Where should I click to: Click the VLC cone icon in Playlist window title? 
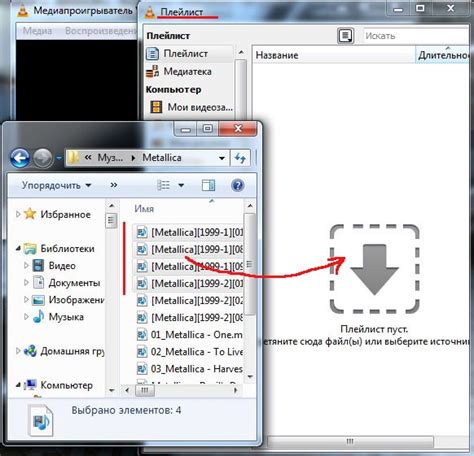(150, 12)
